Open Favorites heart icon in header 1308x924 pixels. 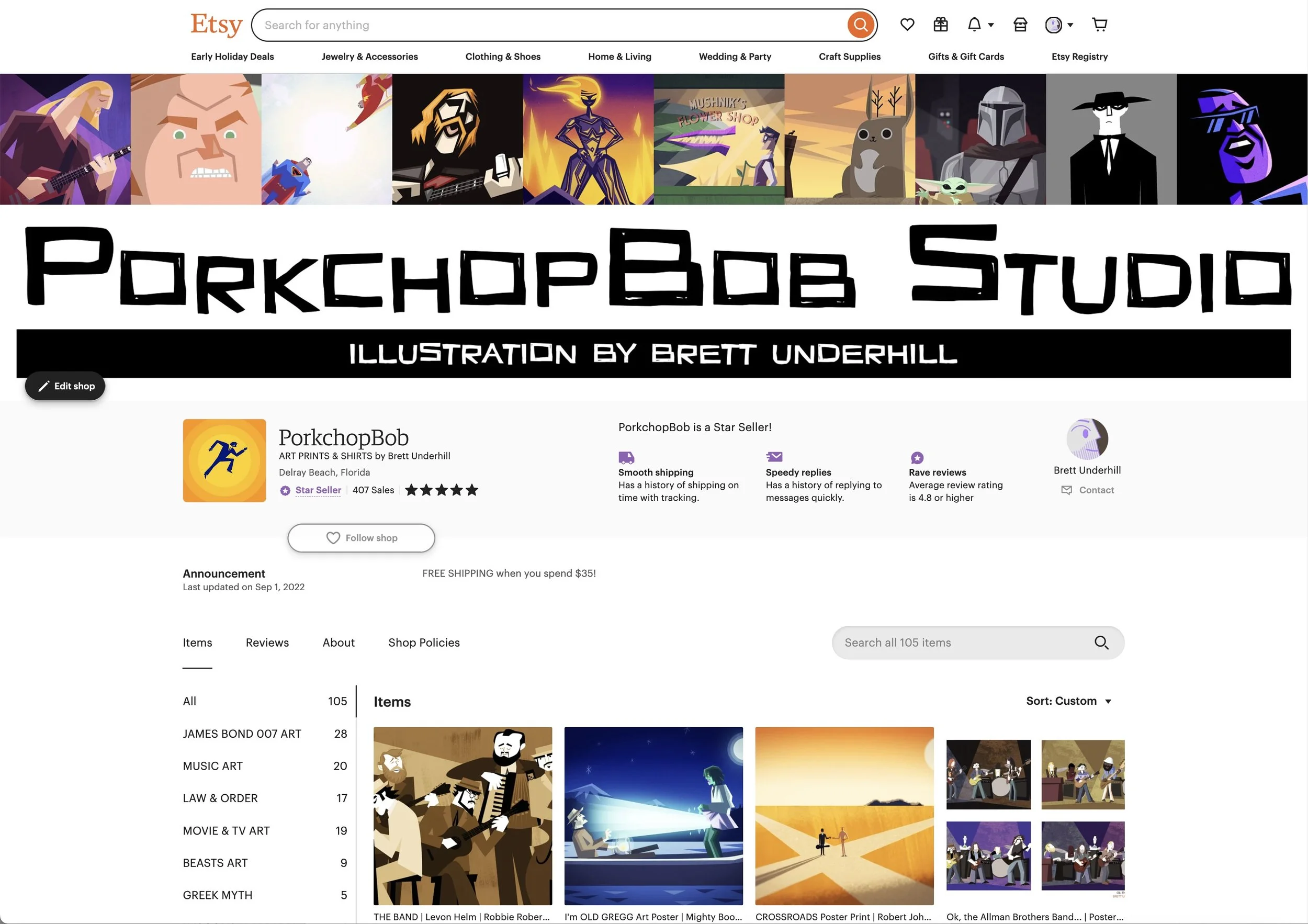(907, 25)
